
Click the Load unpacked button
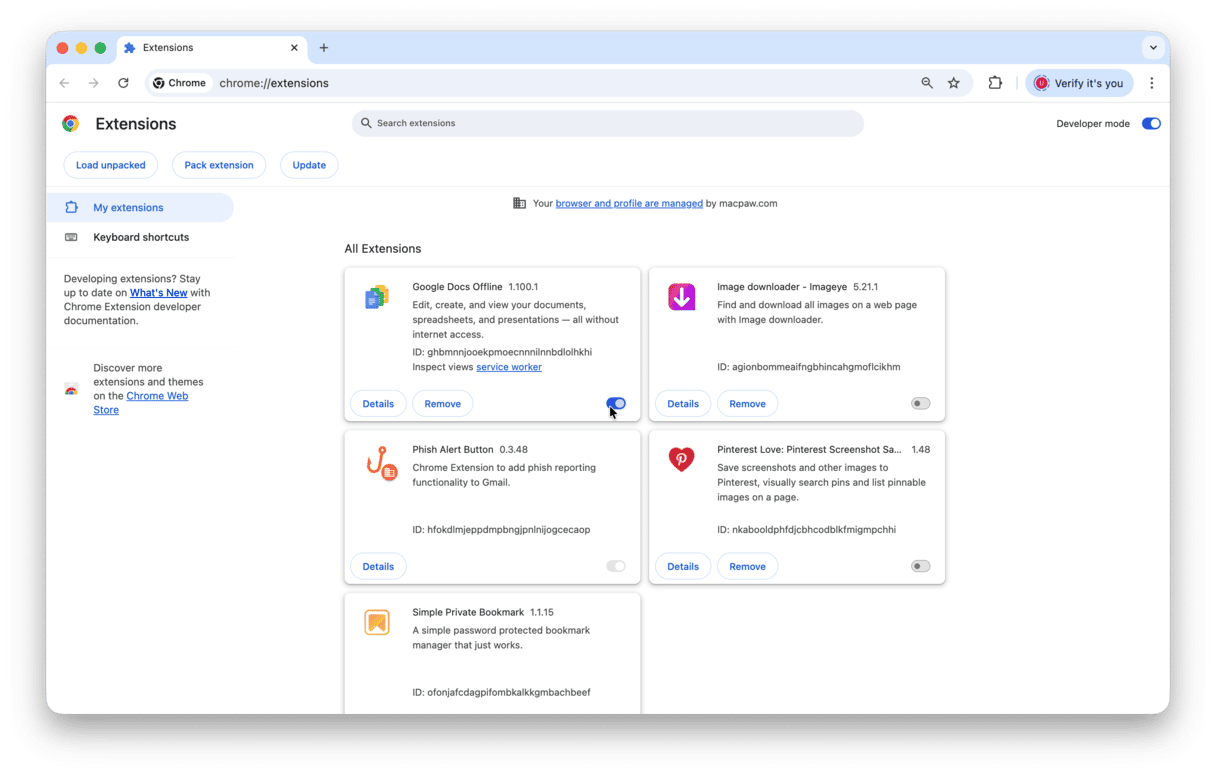click(x=111, y=165)
